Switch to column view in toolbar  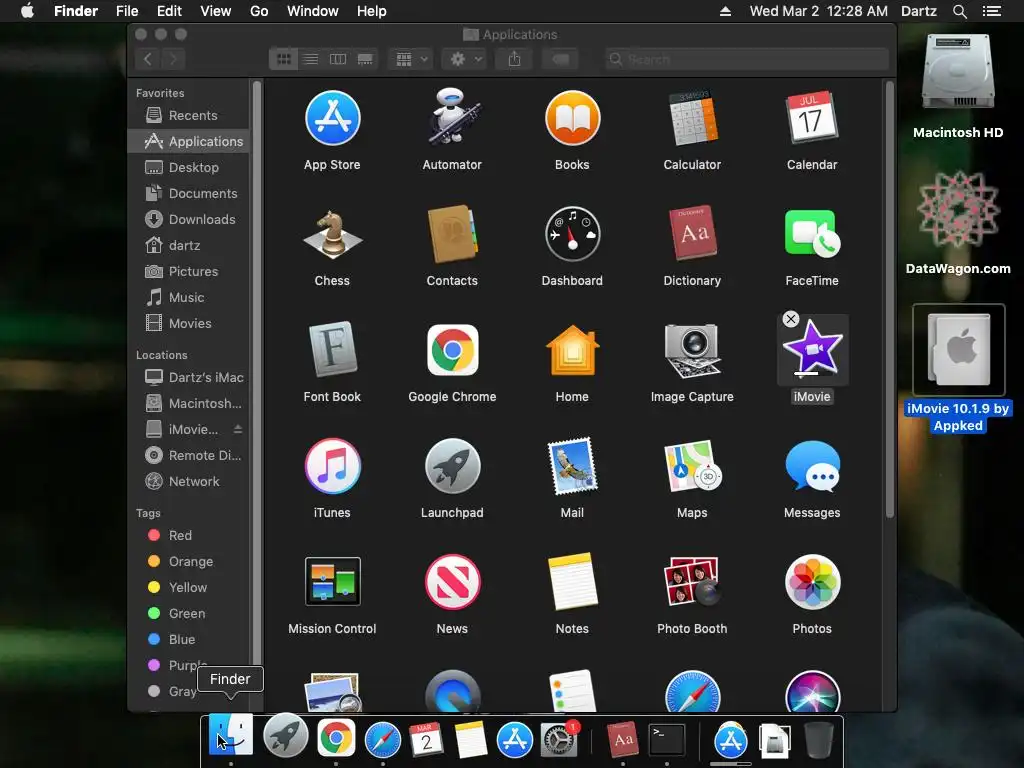coord(338,59)
